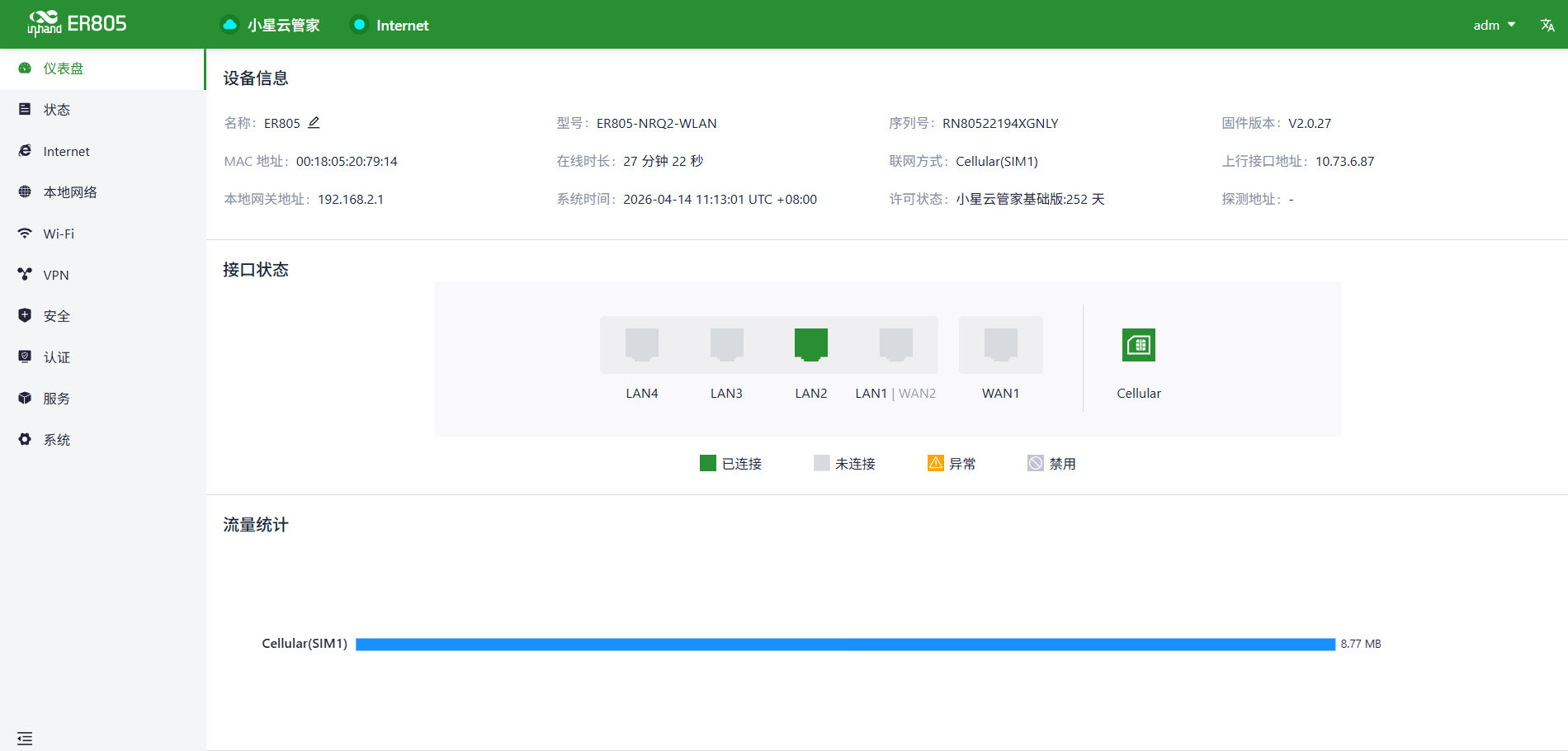
Task: Click the VPN sidebar icon
Action: tap(25, 275)
